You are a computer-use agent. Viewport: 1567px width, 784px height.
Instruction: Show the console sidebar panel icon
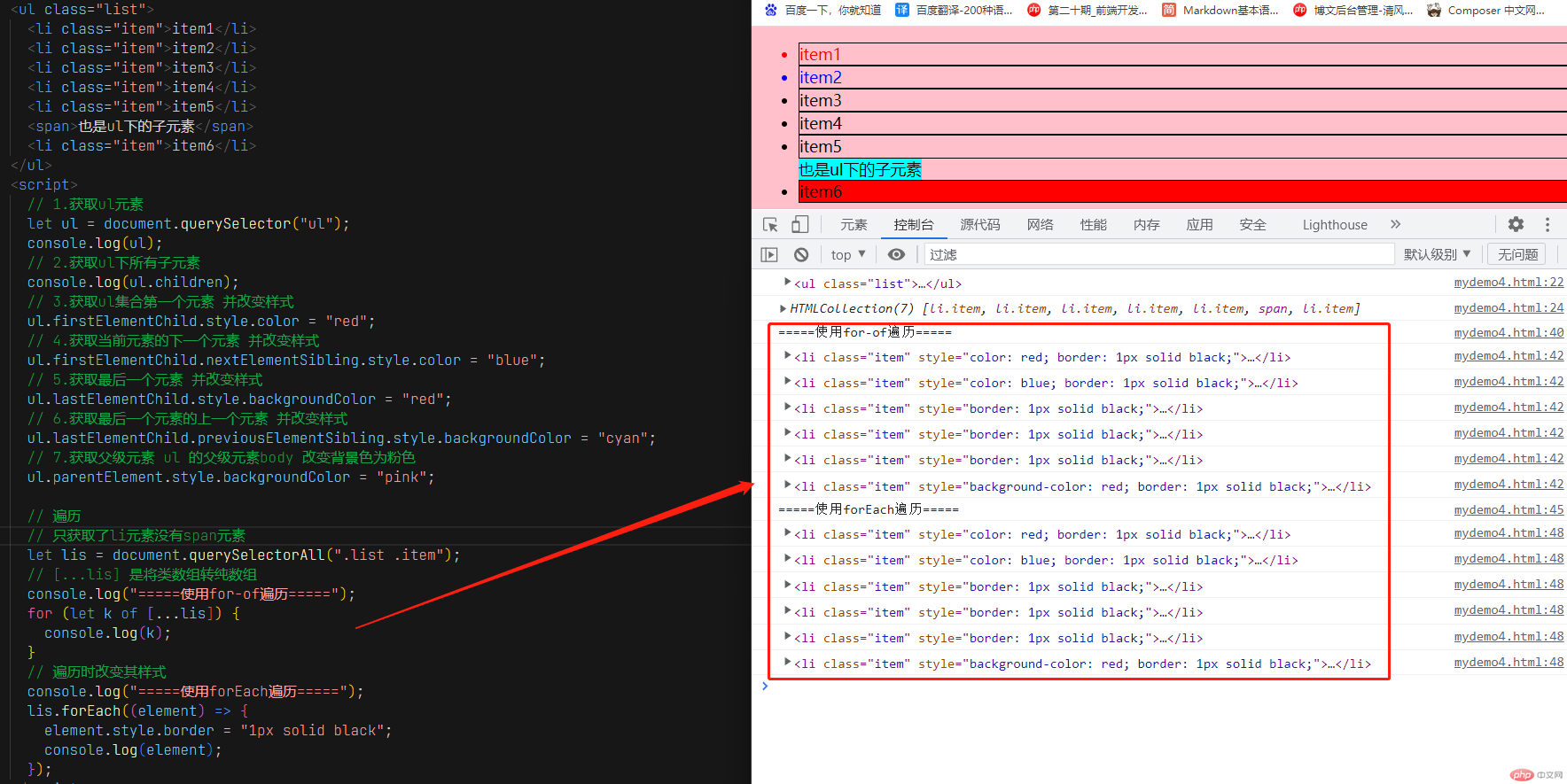point(769,255)
